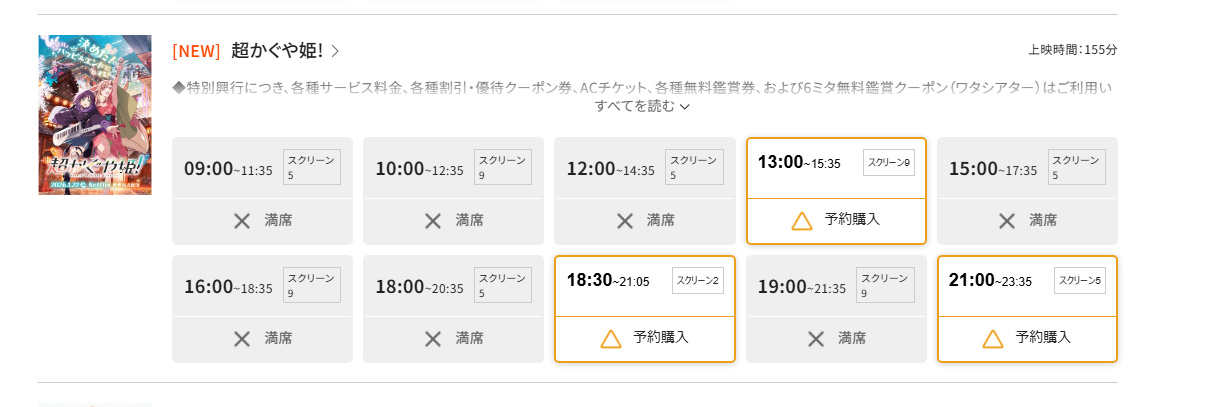Open movie details via chevron beside 超かぐや姫!
Image resolution: width=1207 pixels, height=407 pixels.
coord(335,51)
